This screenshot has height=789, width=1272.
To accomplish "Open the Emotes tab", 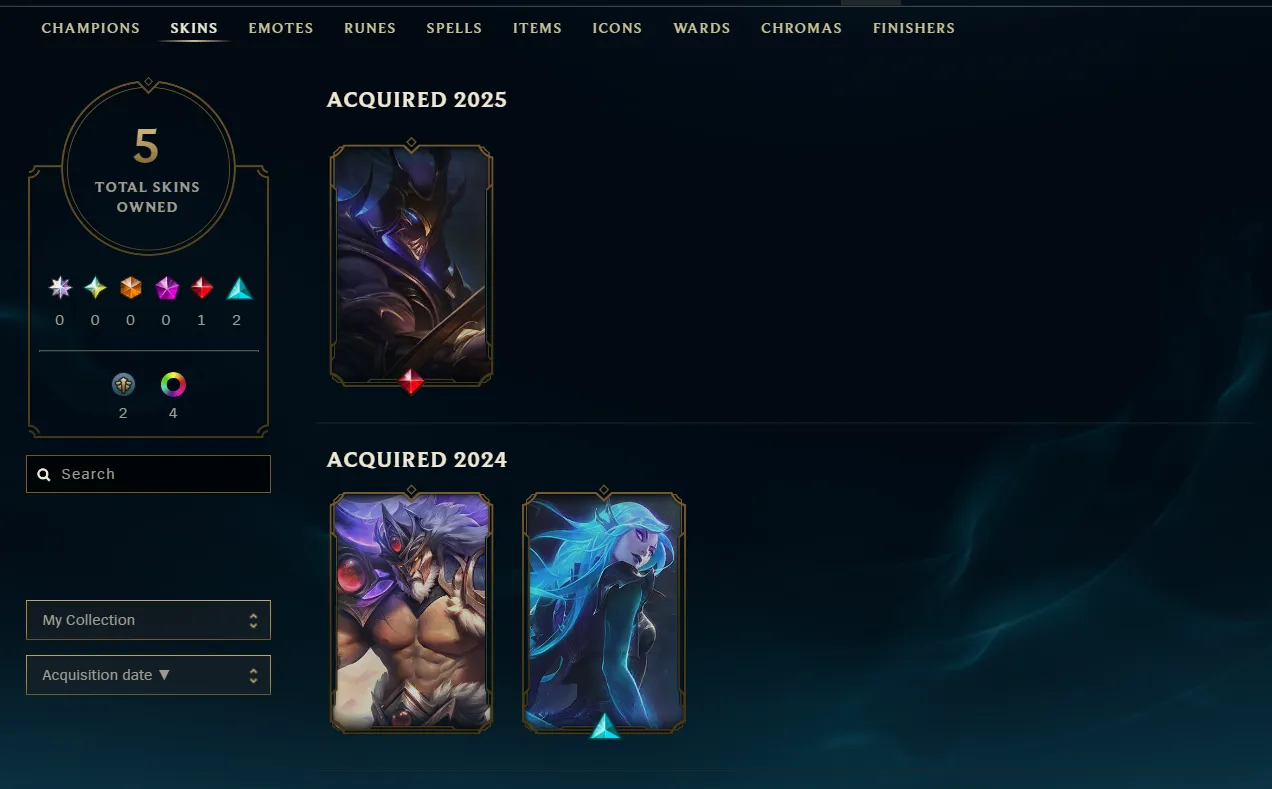I will (x=281, y=28).
